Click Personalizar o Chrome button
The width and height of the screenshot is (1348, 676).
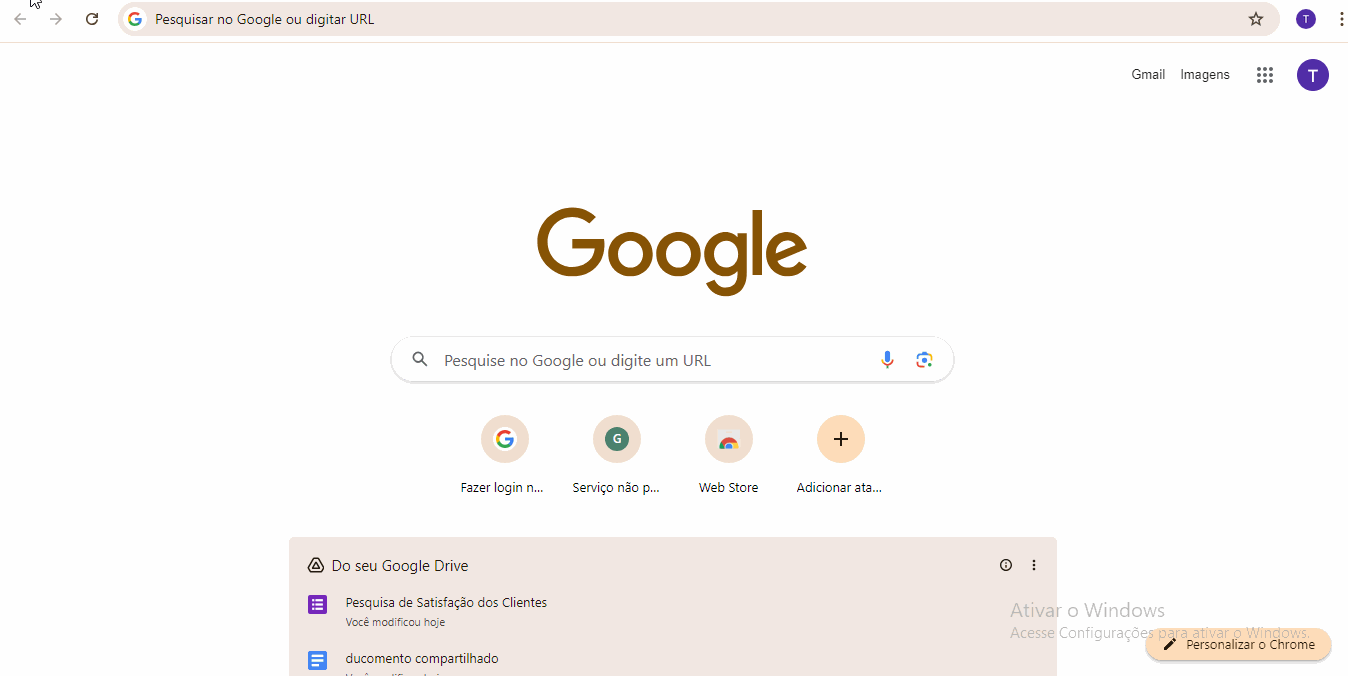tap(1239, 645)
